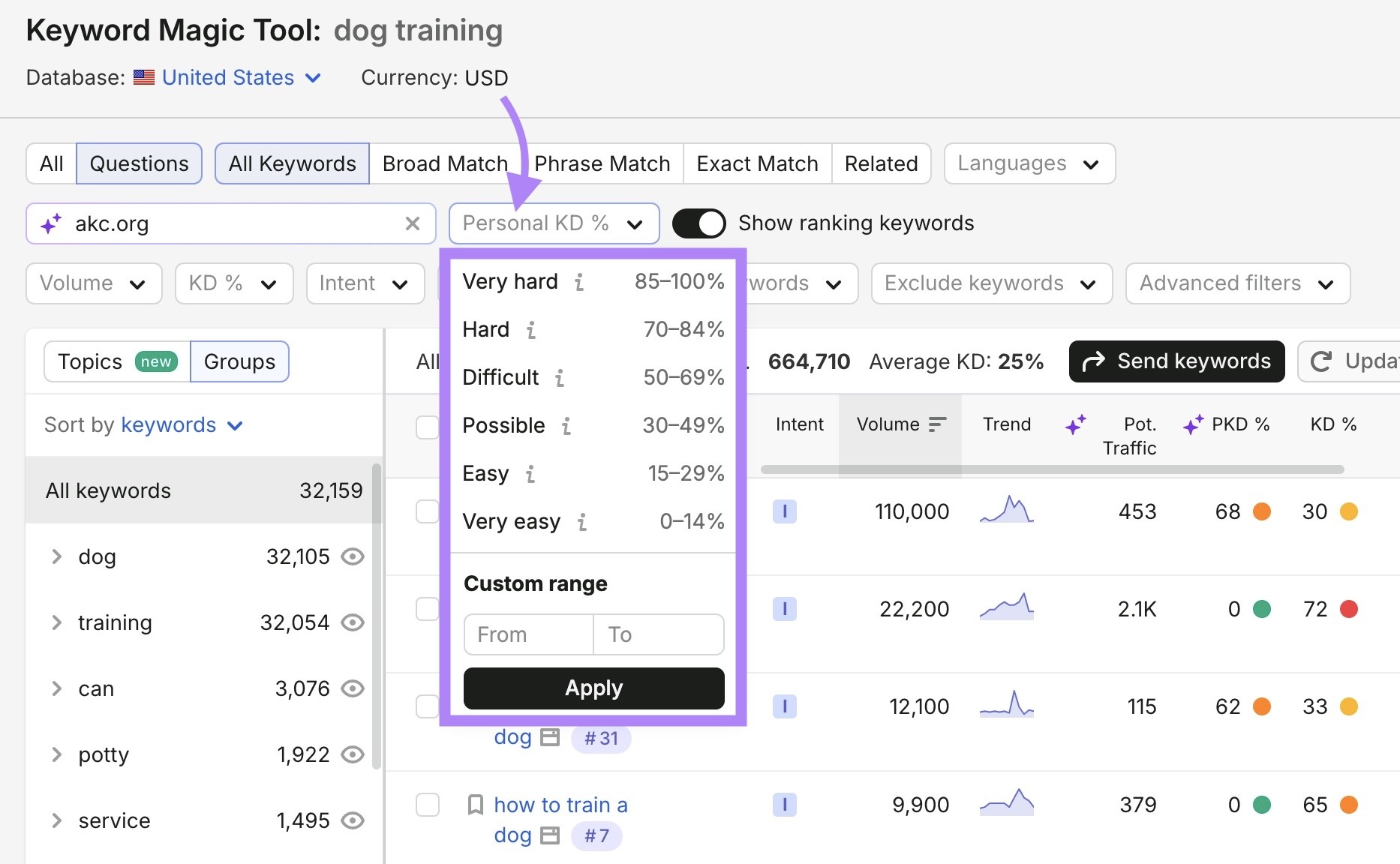The image size is (1400, 864).
Task: Click the info icon next to Hard
Action: tap(531, 330)
